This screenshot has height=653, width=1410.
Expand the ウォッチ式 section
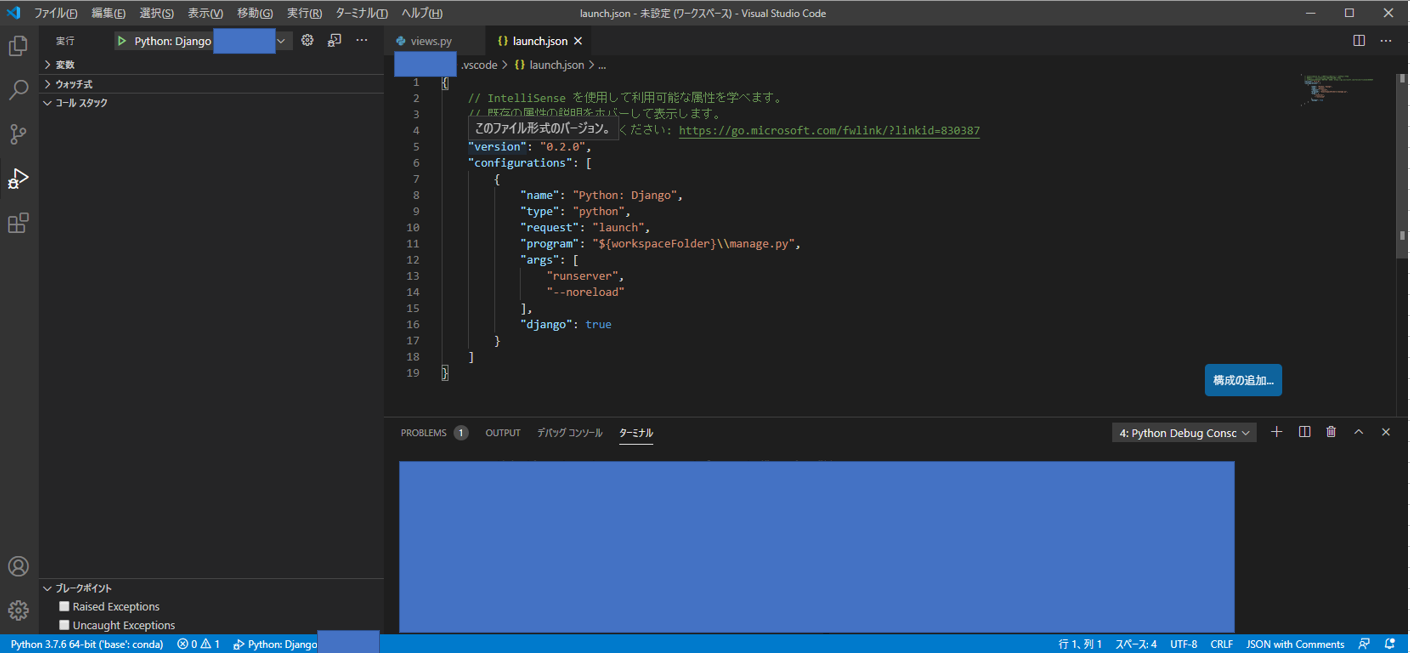point(211,84)
